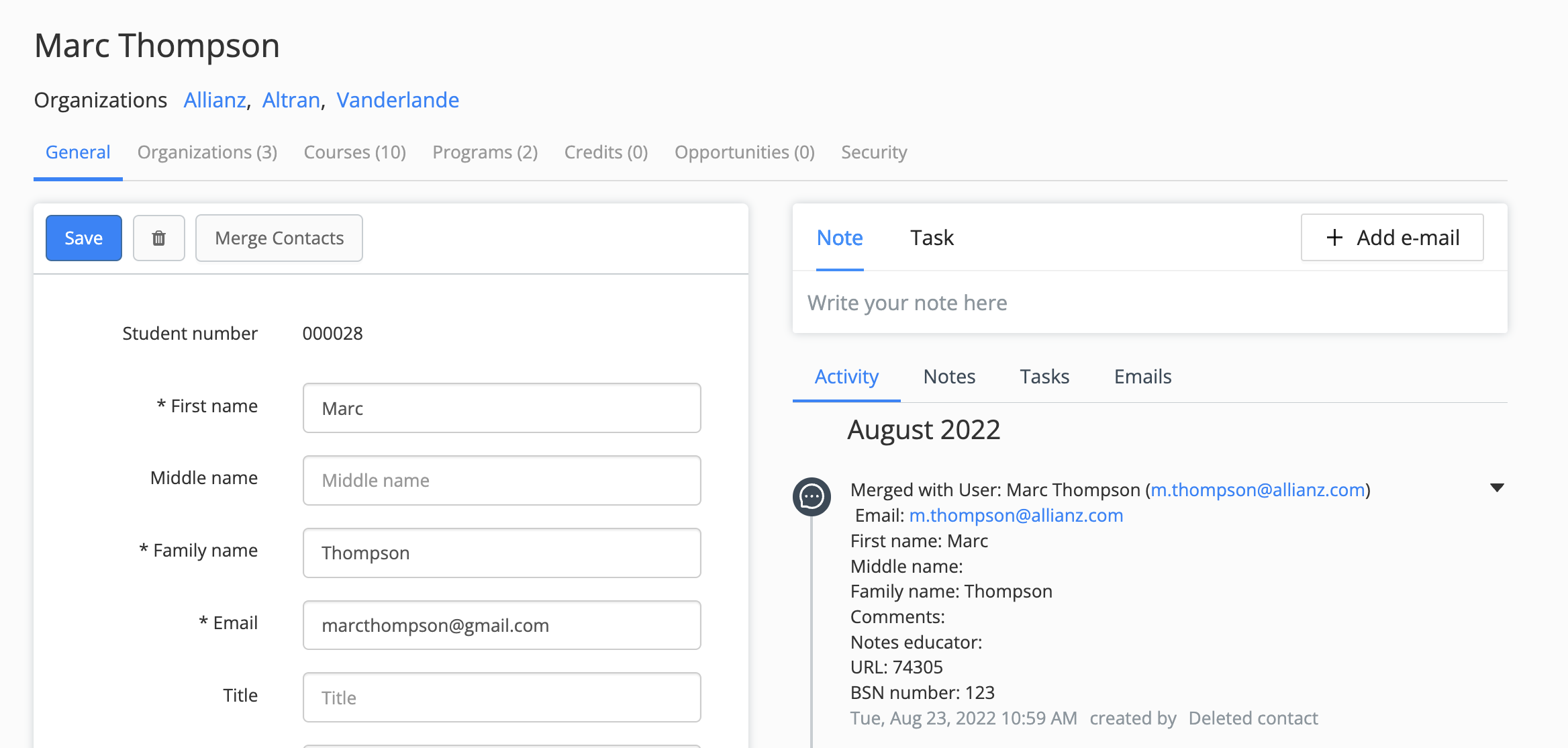Image resolution: width=1568 pixels, height=748 pixels.
Task: Click the August 2022 heading
Action: 924,430
